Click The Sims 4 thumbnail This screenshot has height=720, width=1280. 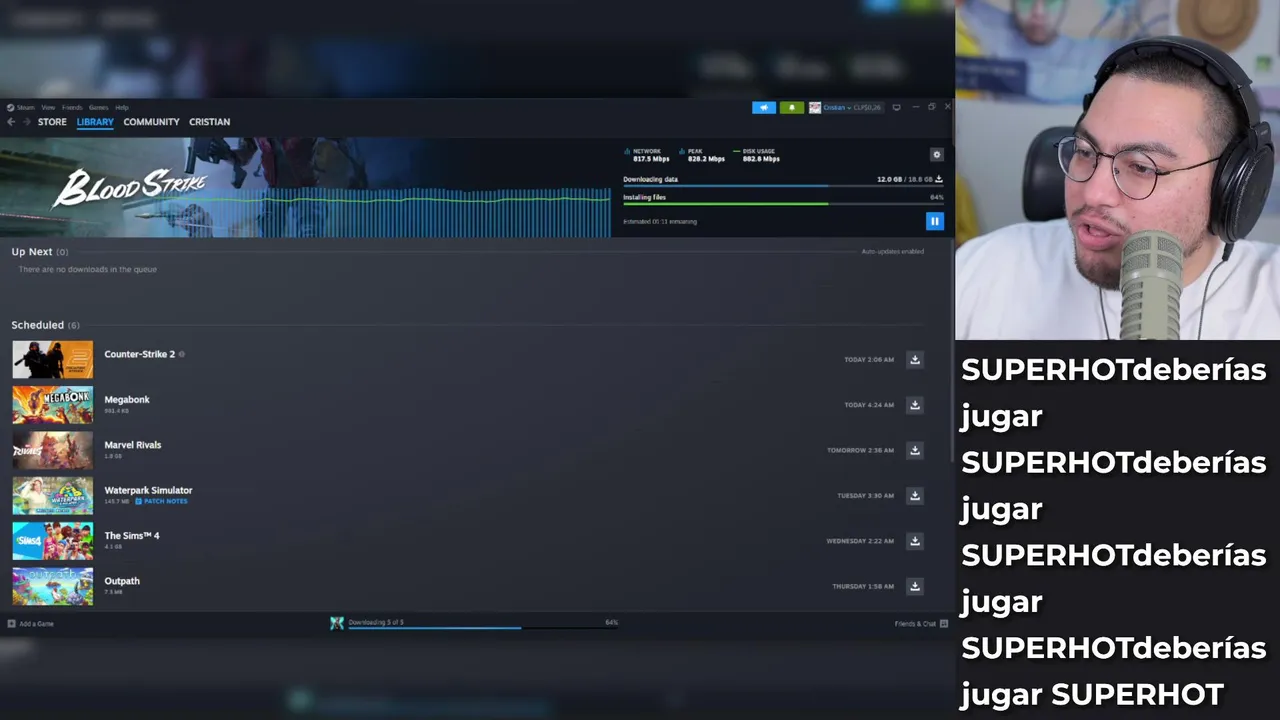tap(52, 541)
